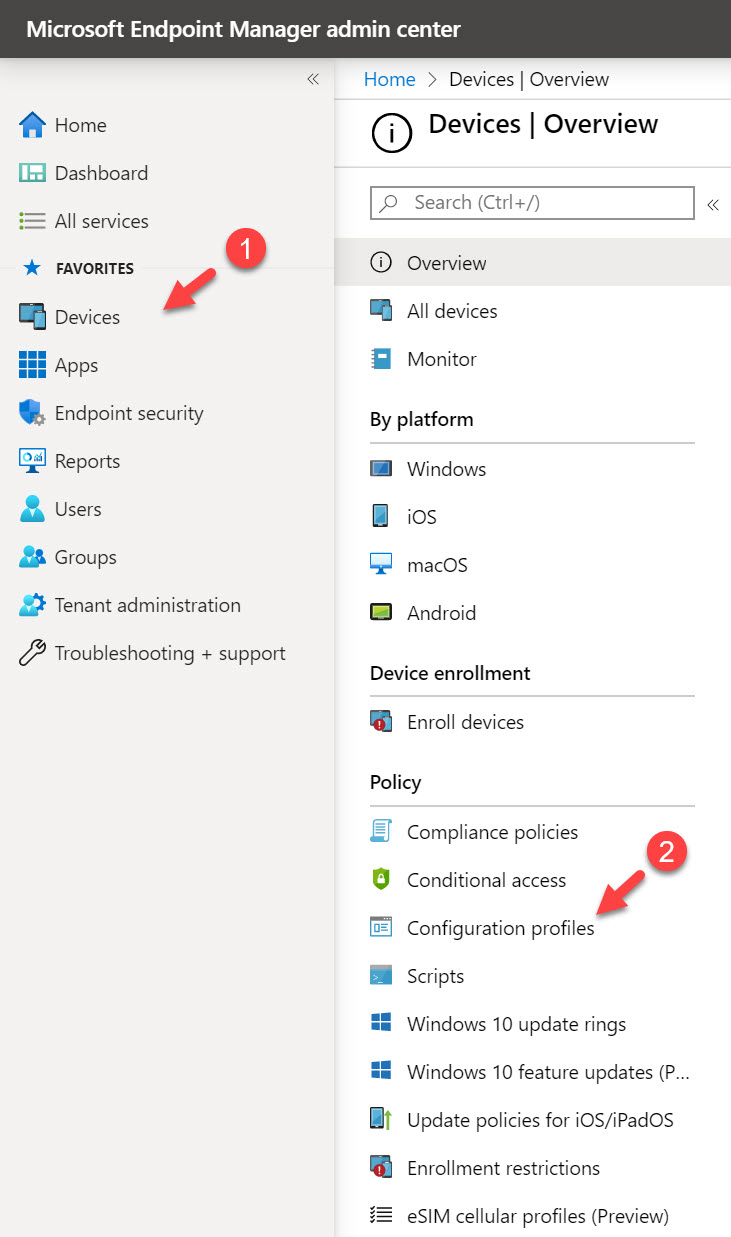Viewport: 731px width, 1237px height.
Task: Click Devices | Overview breadcrumb text
Action: tap(529, 79)
